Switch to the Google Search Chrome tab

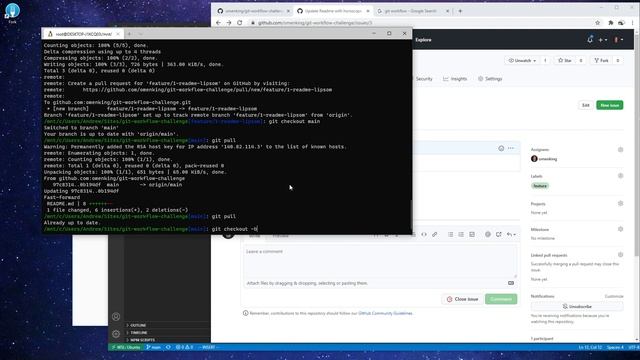point(412,11)
